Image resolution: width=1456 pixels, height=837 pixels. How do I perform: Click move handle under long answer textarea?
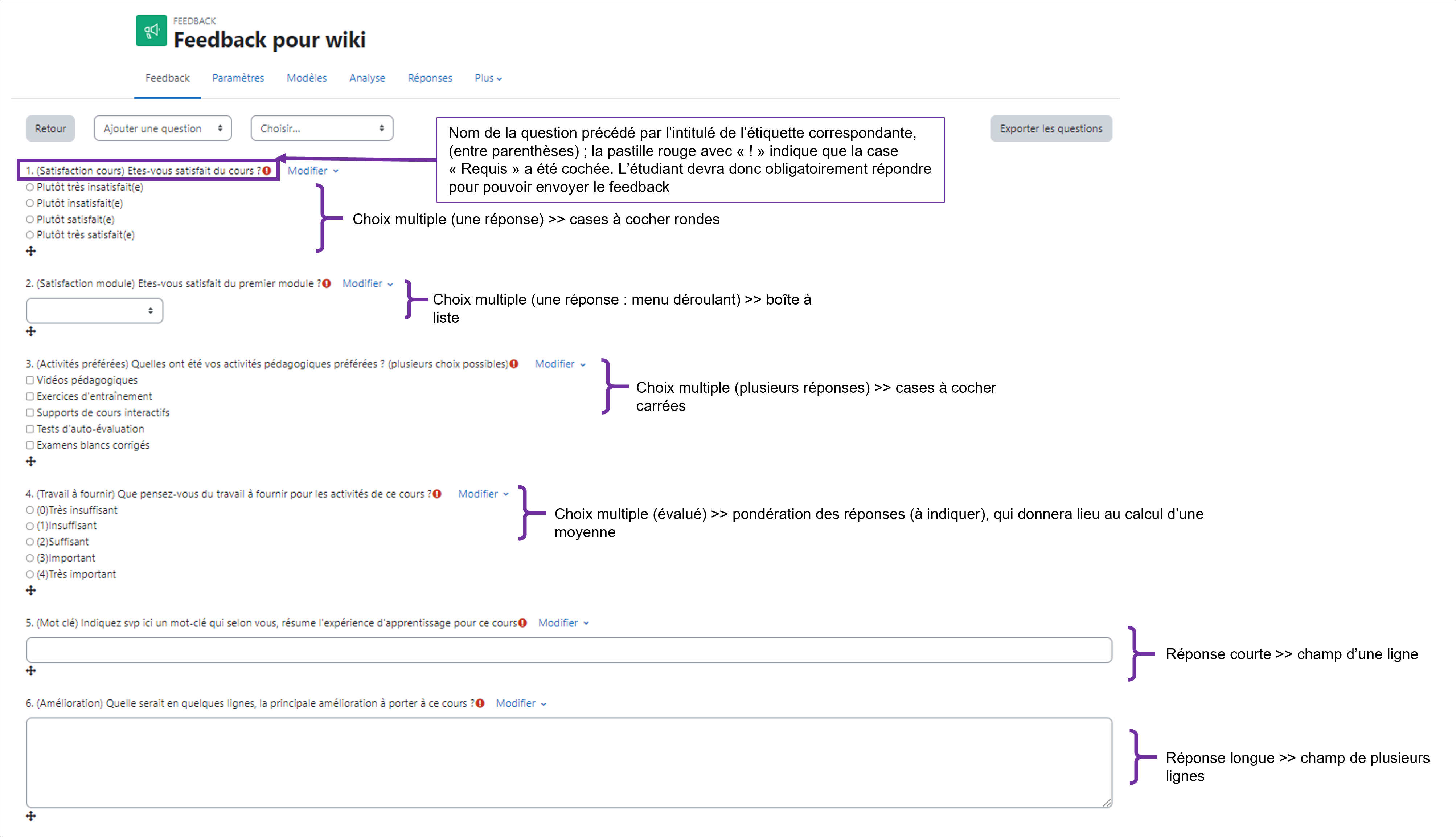coord(31,816)
